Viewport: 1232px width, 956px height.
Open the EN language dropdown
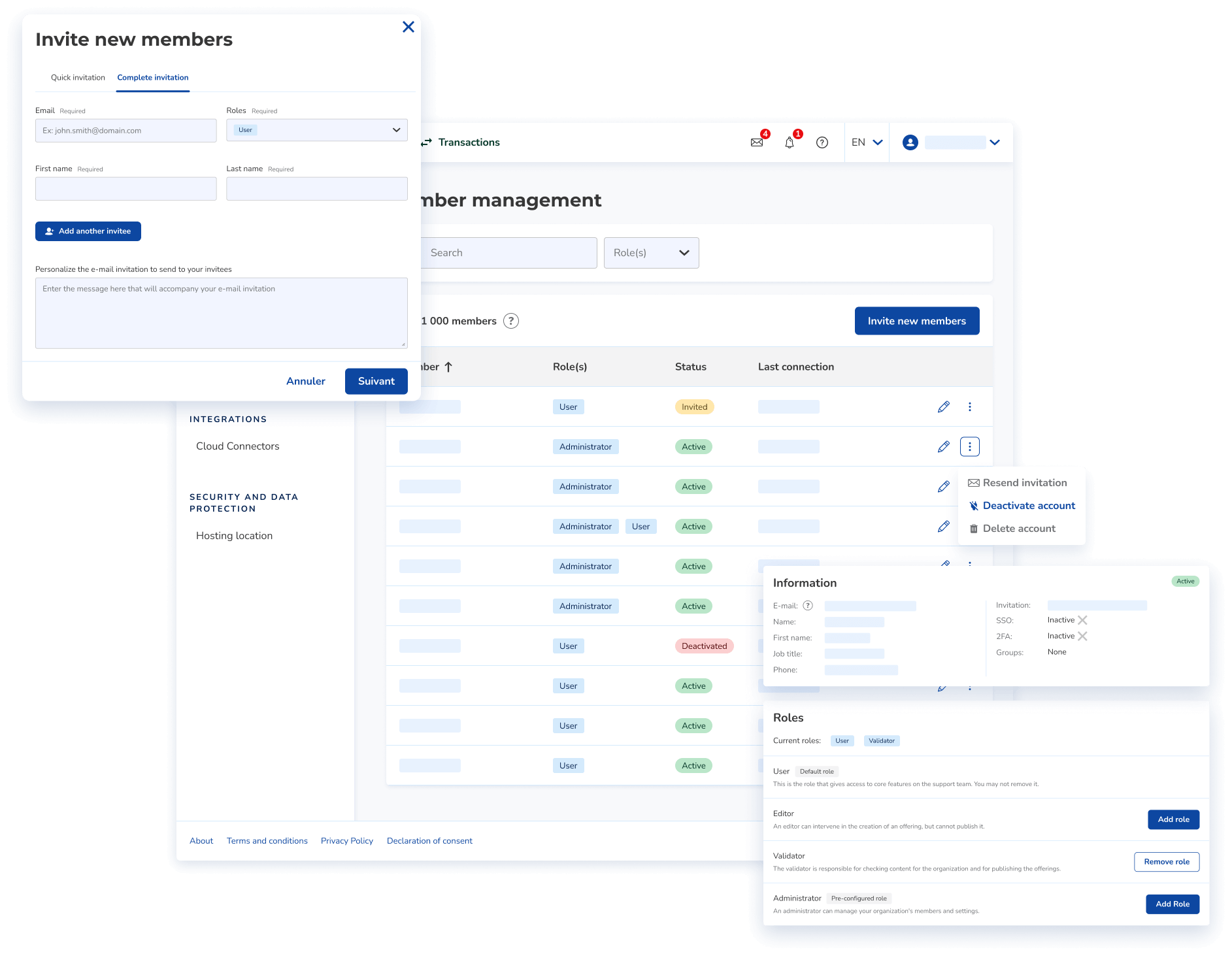(x=867, y=142)
